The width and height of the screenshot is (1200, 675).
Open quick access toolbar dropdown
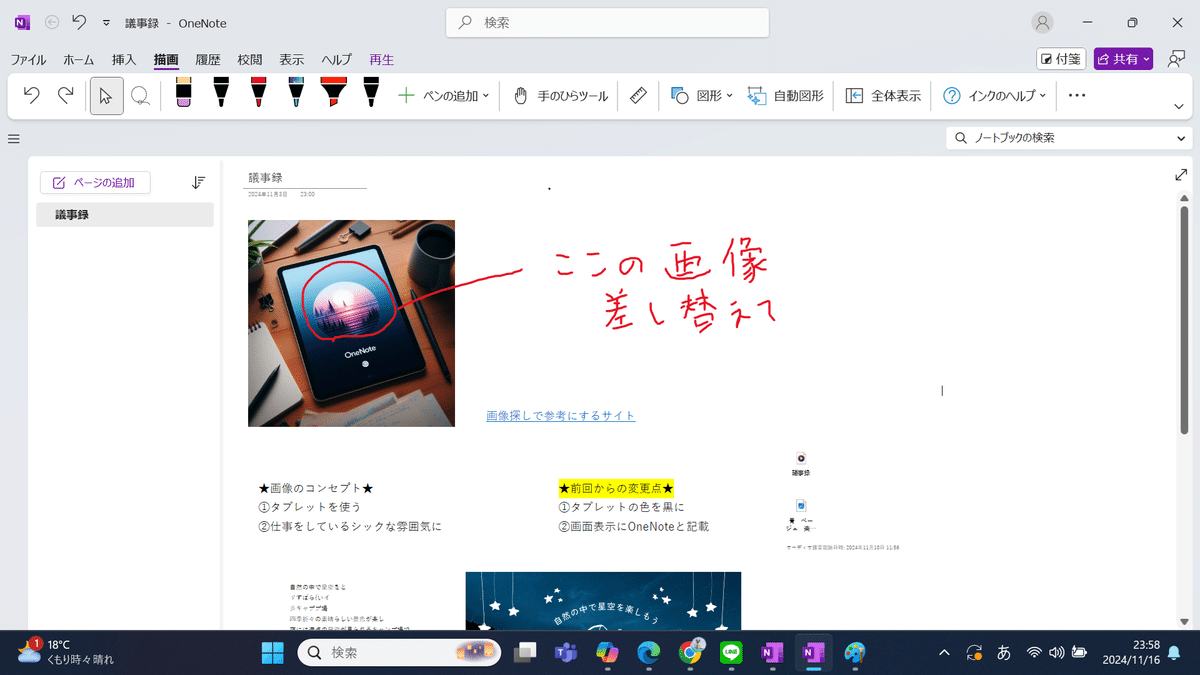pyautogui.click(x=106, y=22)
